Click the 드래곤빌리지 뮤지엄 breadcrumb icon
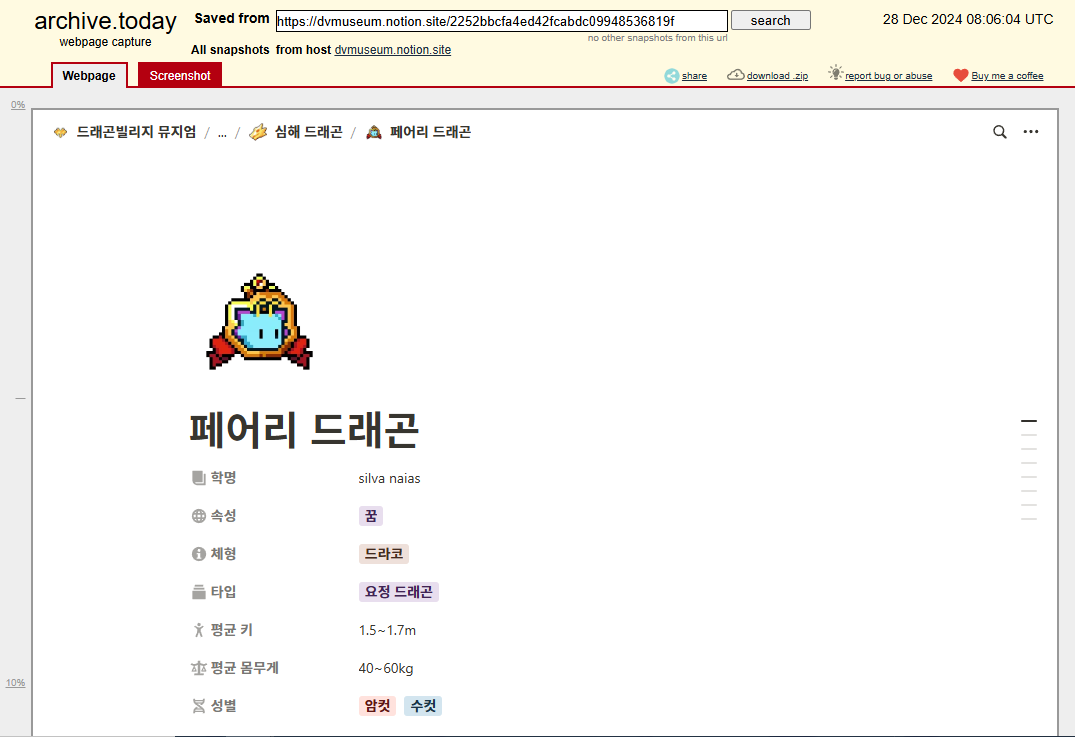The height and width of the screenshot is (737, 1075). (x=60, y=132)
